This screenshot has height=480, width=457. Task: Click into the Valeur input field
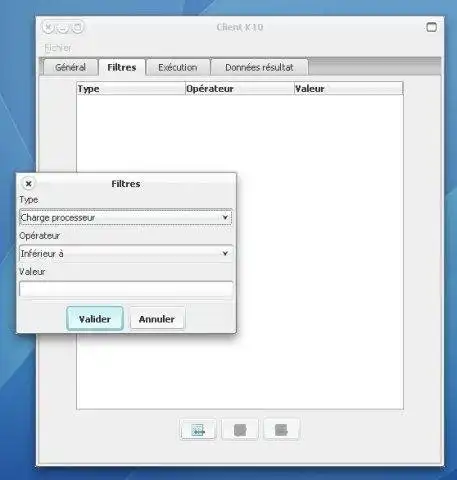coord(126,289)
